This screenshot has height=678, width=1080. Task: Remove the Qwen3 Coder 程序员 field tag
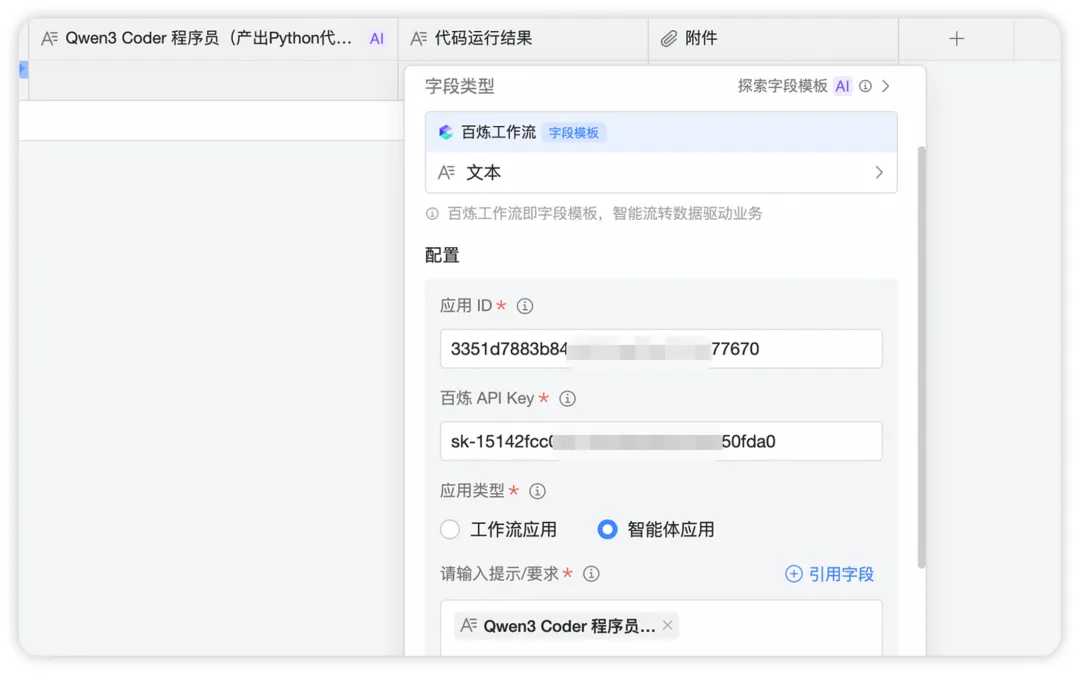click(667, 625)
